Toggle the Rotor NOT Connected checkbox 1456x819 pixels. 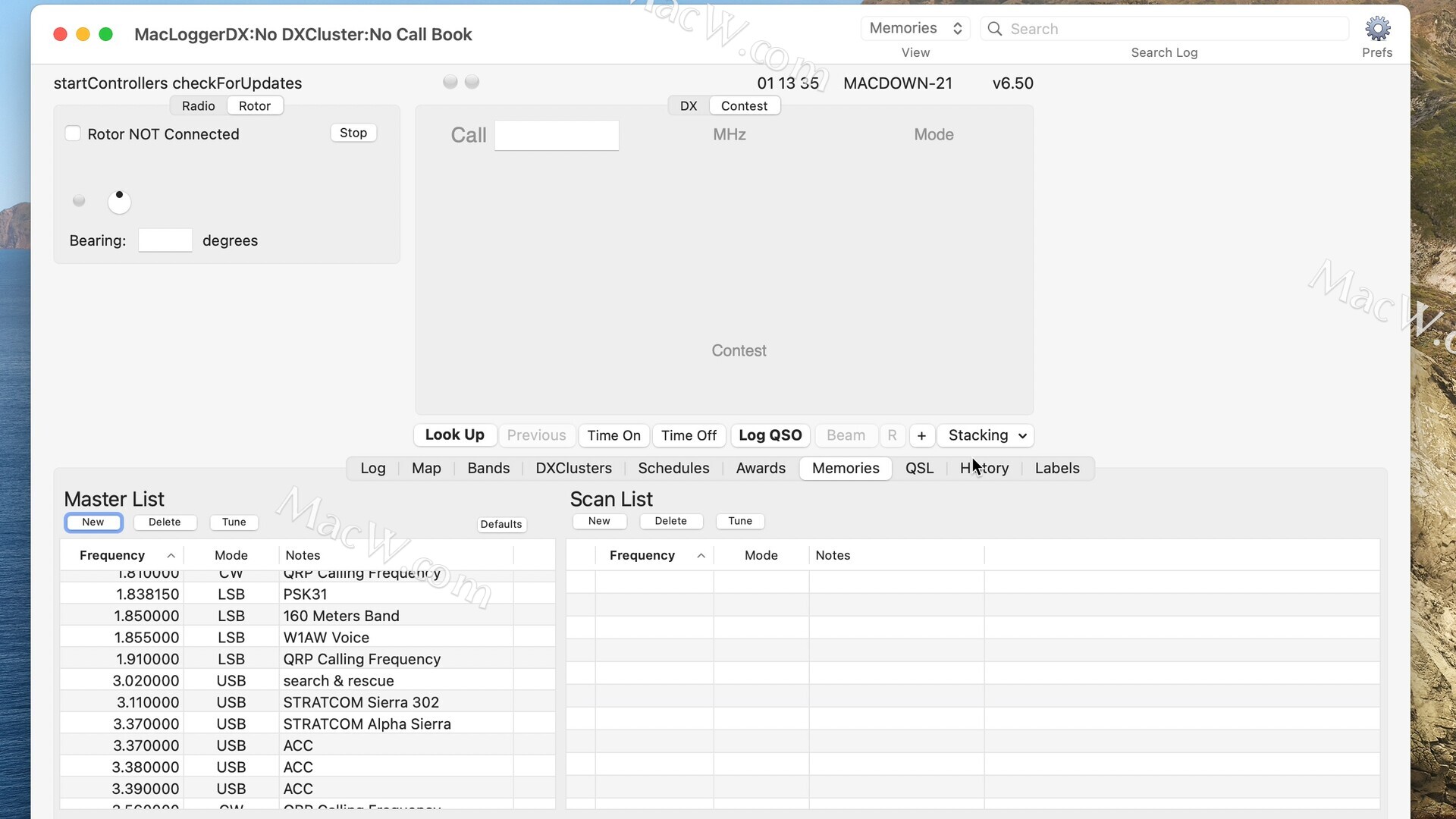pyautogui.click(x=73, y=133)
